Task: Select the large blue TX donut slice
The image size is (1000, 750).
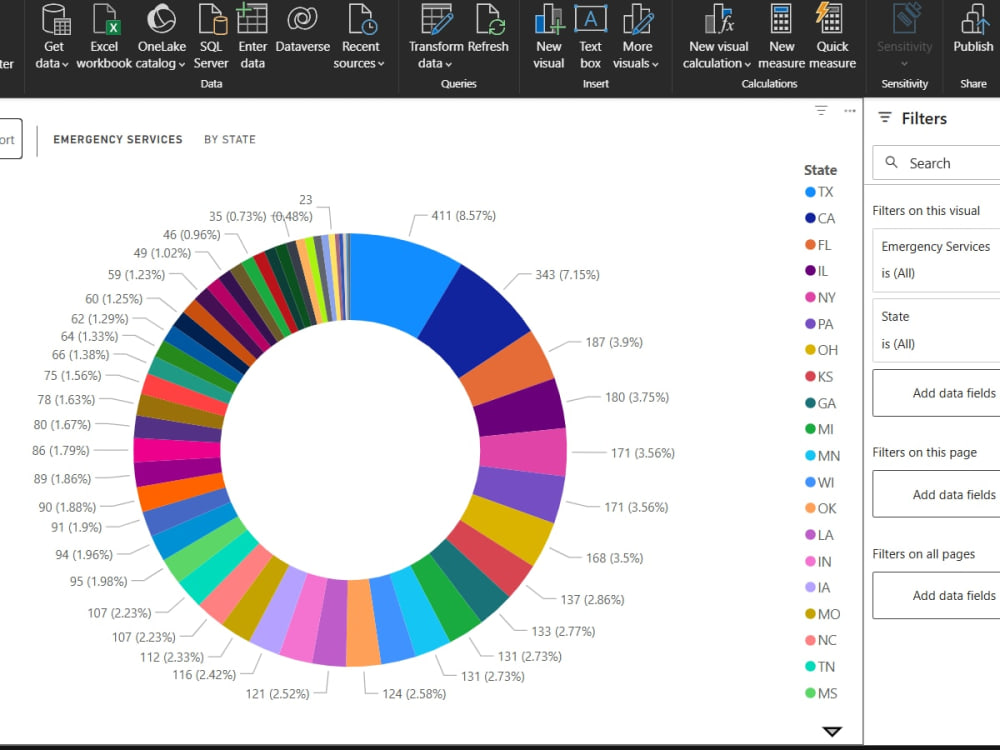Action: click(403, 280)
